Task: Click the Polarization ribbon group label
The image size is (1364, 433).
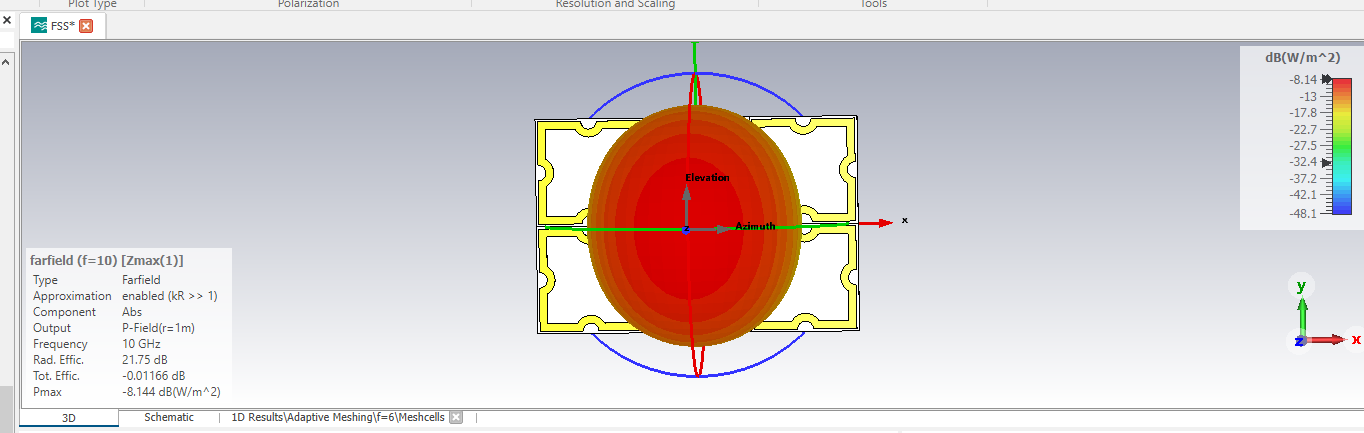Action: tap(308, 4)
